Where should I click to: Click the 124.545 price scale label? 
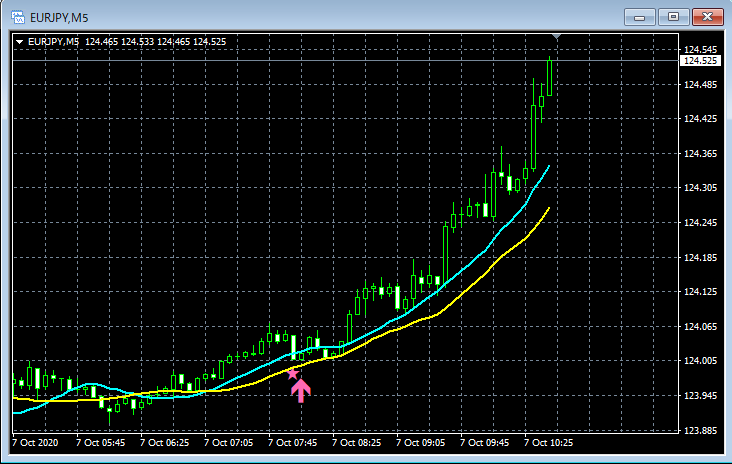point(700,49)
